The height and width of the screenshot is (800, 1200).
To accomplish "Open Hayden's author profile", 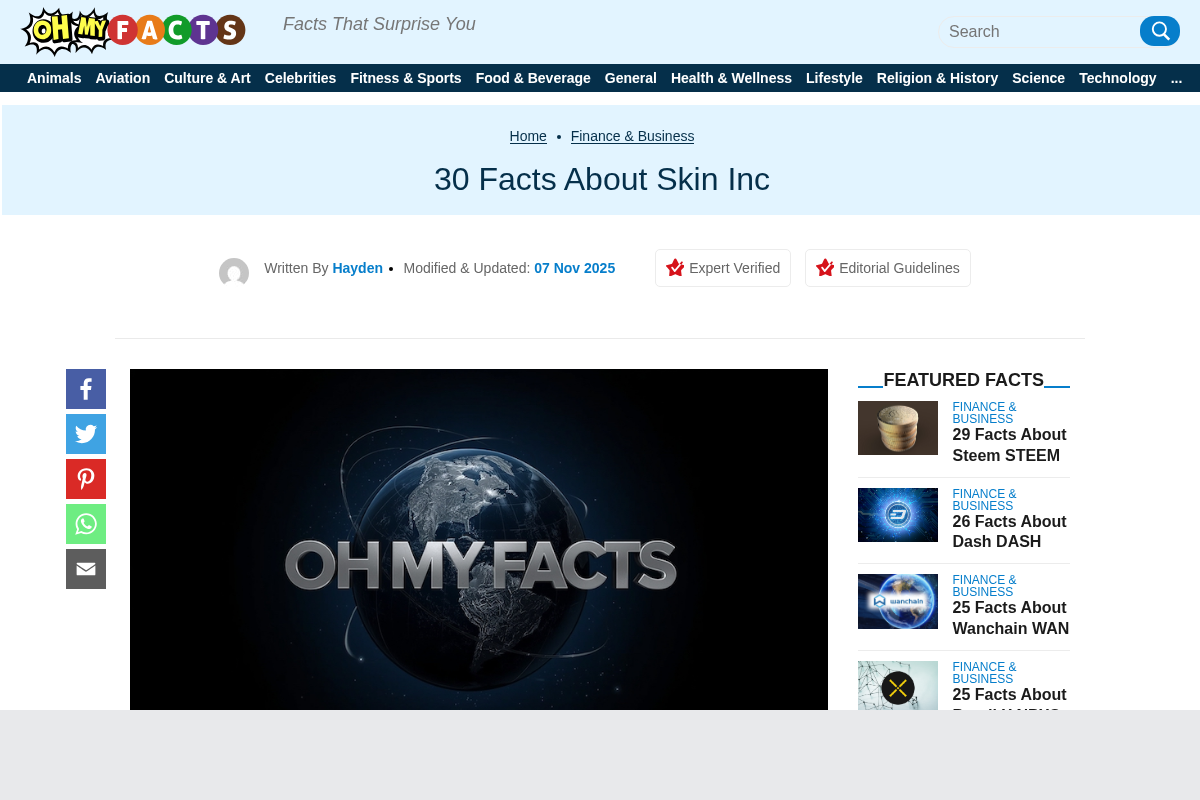I will [357, 268].
